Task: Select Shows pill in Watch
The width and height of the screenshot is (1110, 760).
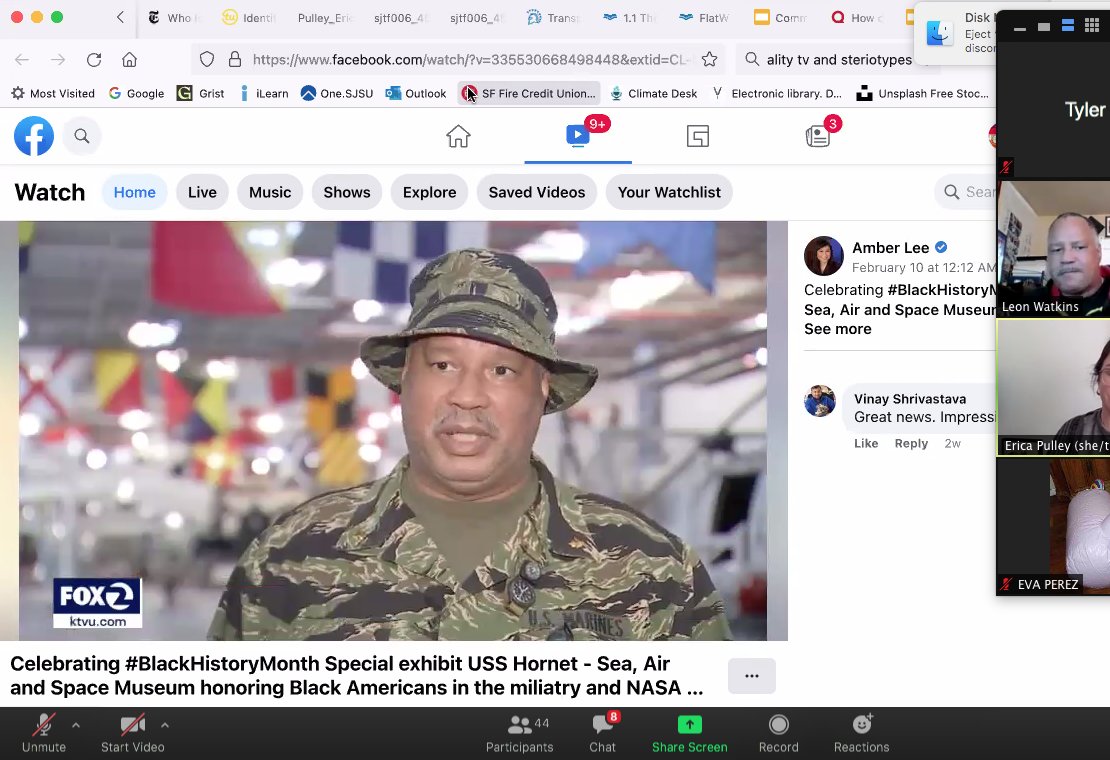Action: (x=347, y=192)
